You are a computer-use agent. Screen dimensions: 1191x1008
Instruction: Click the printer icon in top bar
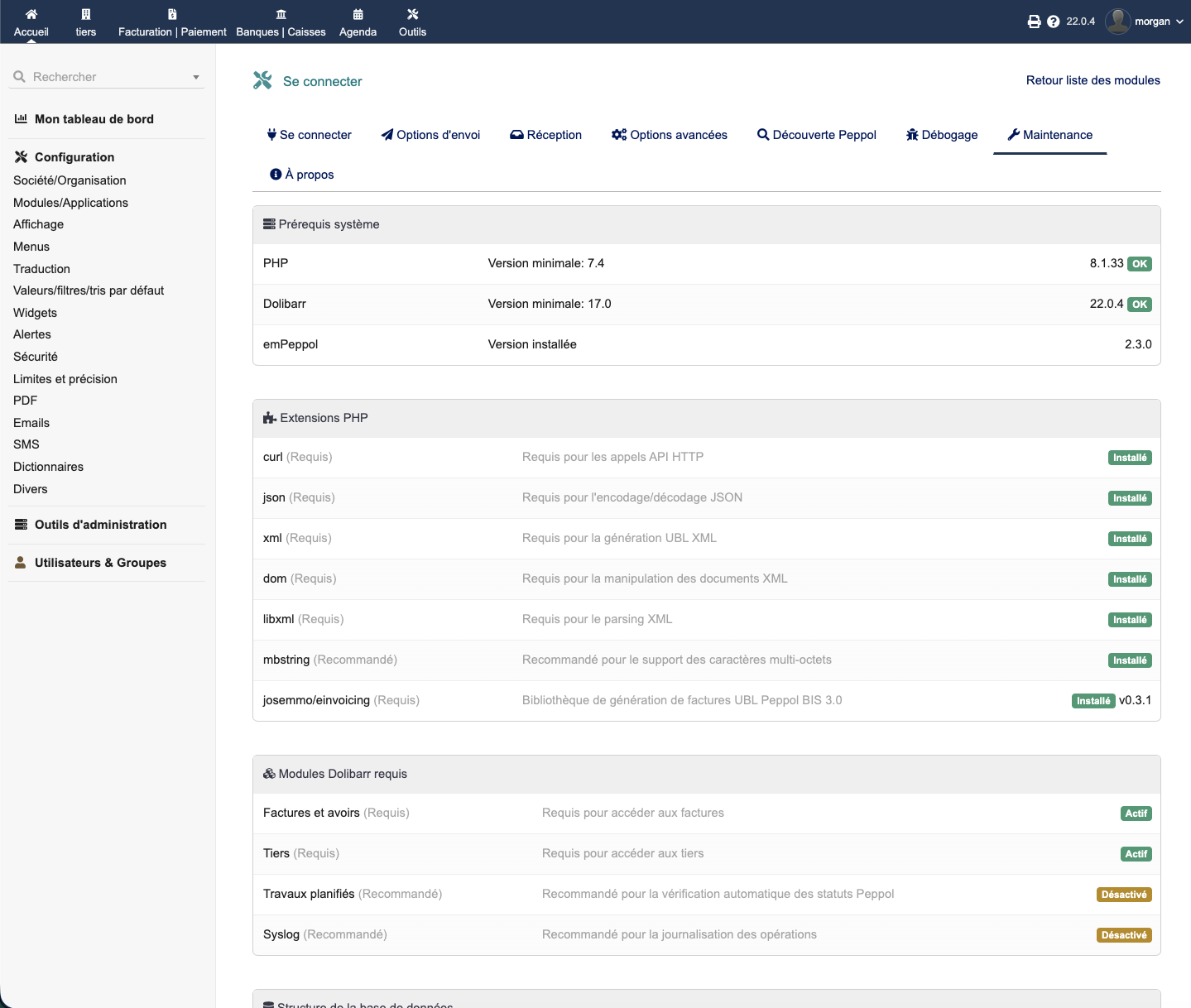click(1034, 22)
